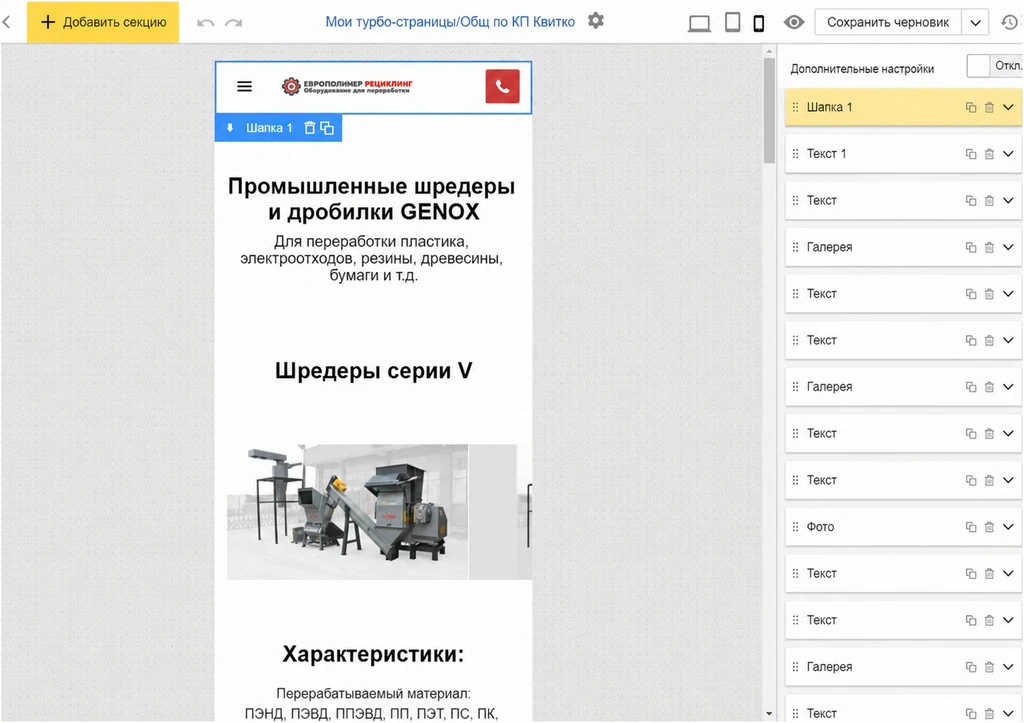The image size is (1024, 723).
Task: Delete the Шапка 1 row in sidebar
Action: coord(989,108)
